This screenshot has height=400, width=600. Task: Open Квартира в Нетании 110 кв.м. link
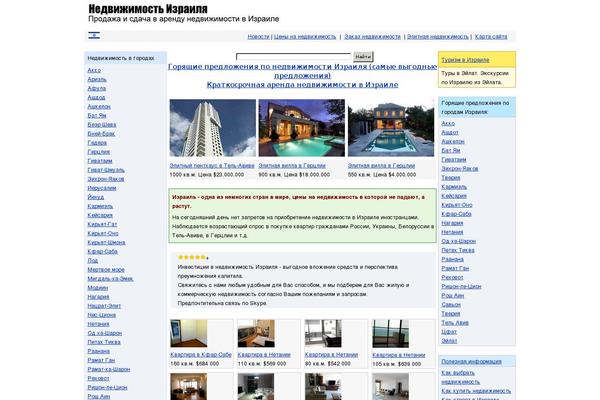(264, 355)
